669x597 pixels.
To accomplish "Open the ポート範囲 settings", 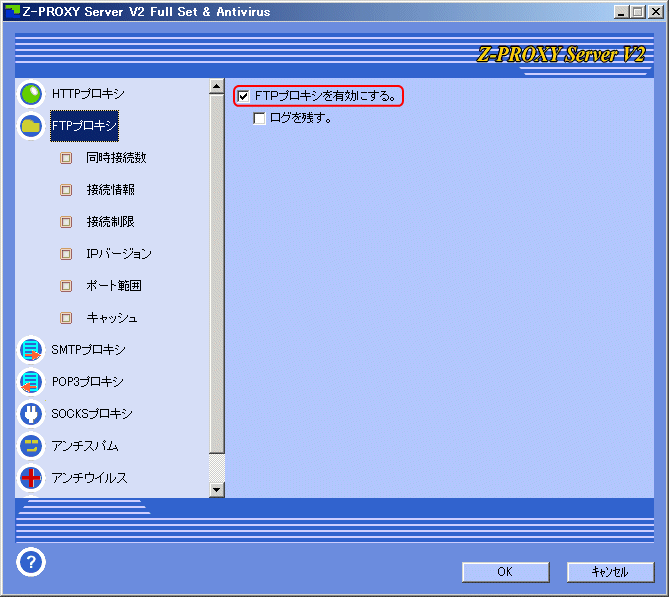I will pyautogui.click(x=113, y=286).
